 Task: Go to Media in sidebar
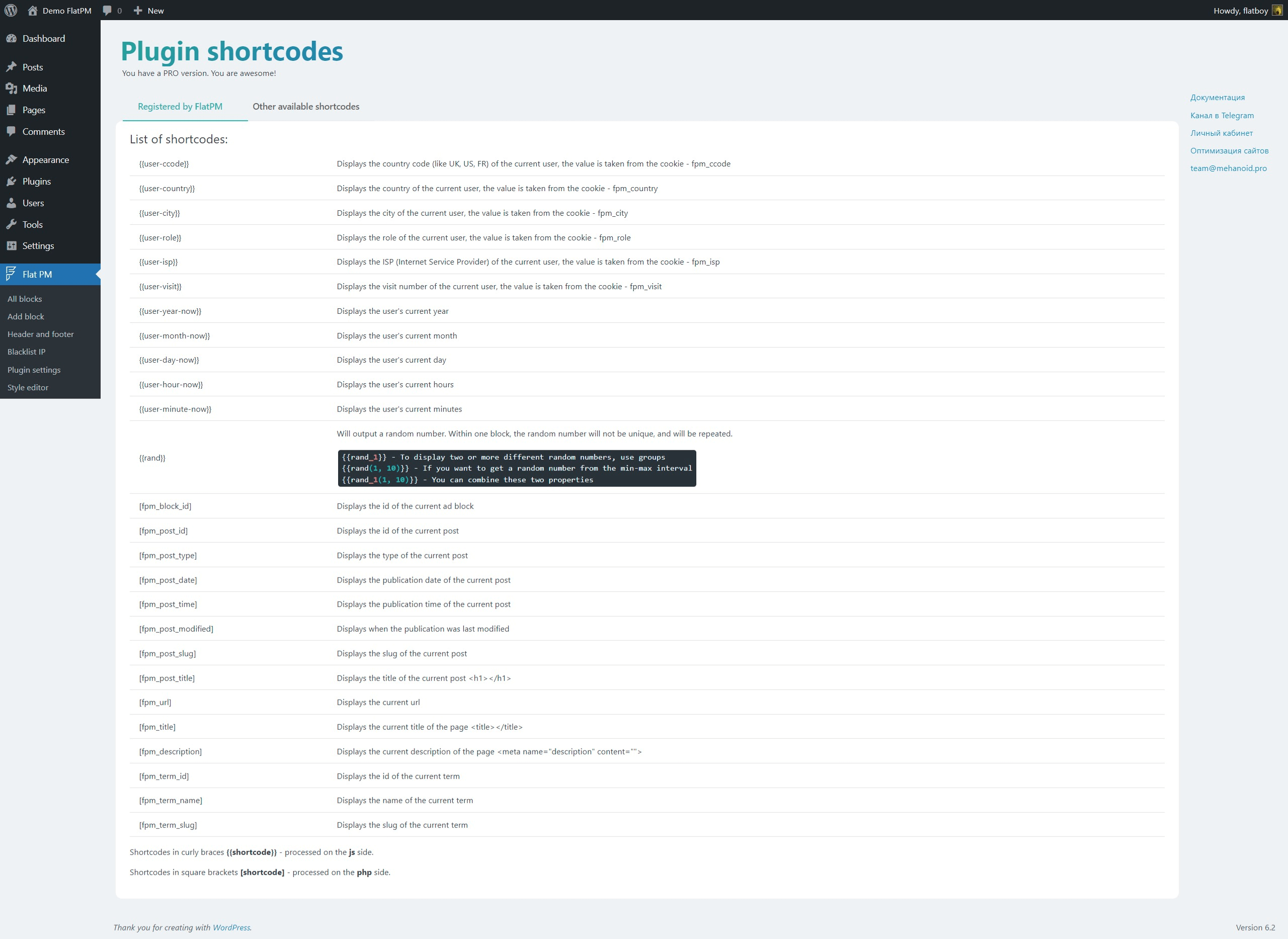click(x=50, y=88)
